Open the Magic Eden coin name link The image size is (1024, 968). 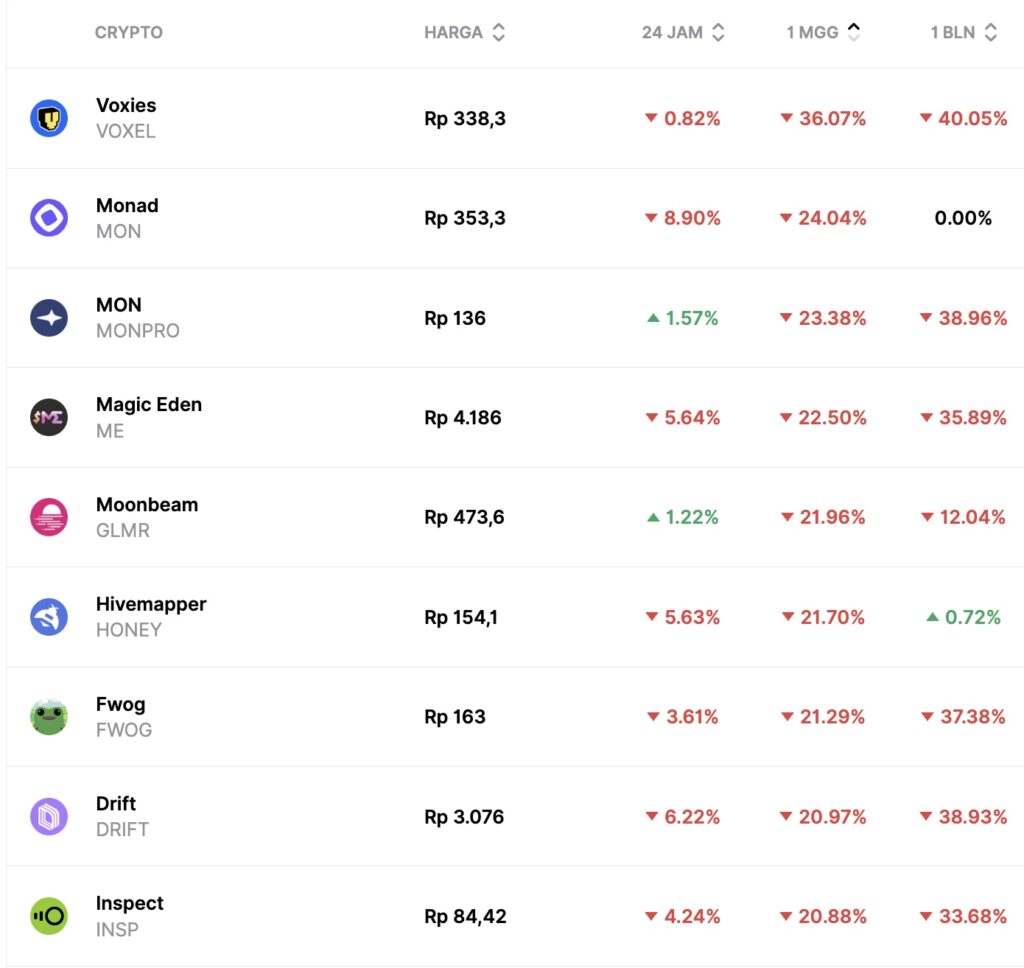(x=148, y=404)
